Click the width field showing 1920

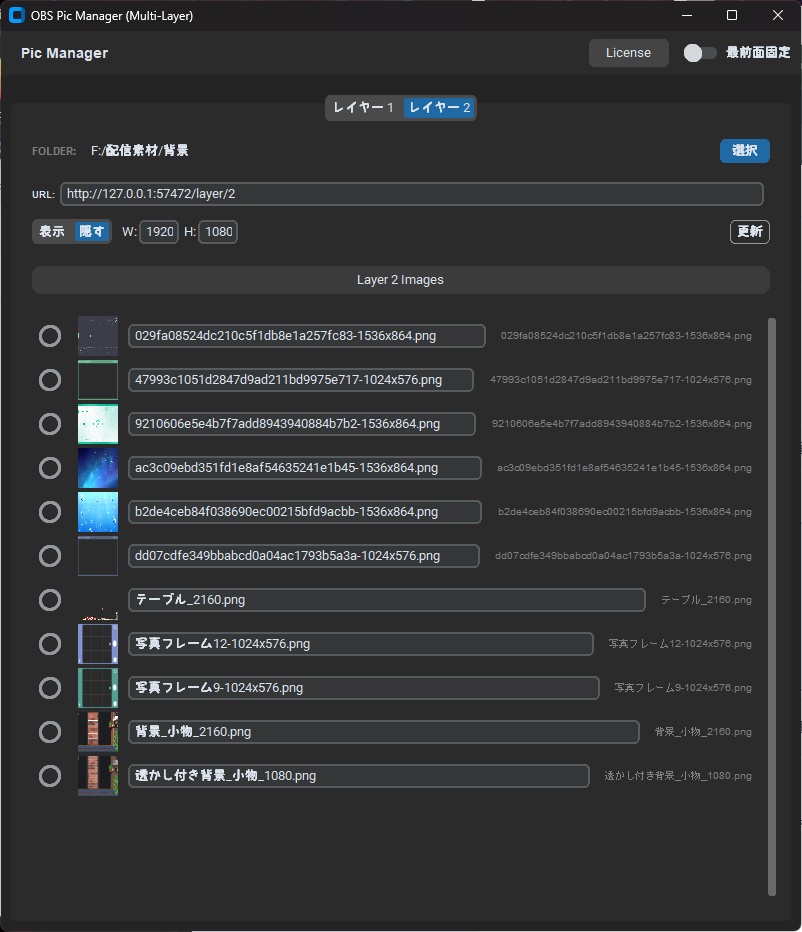(x=159, y=232)
